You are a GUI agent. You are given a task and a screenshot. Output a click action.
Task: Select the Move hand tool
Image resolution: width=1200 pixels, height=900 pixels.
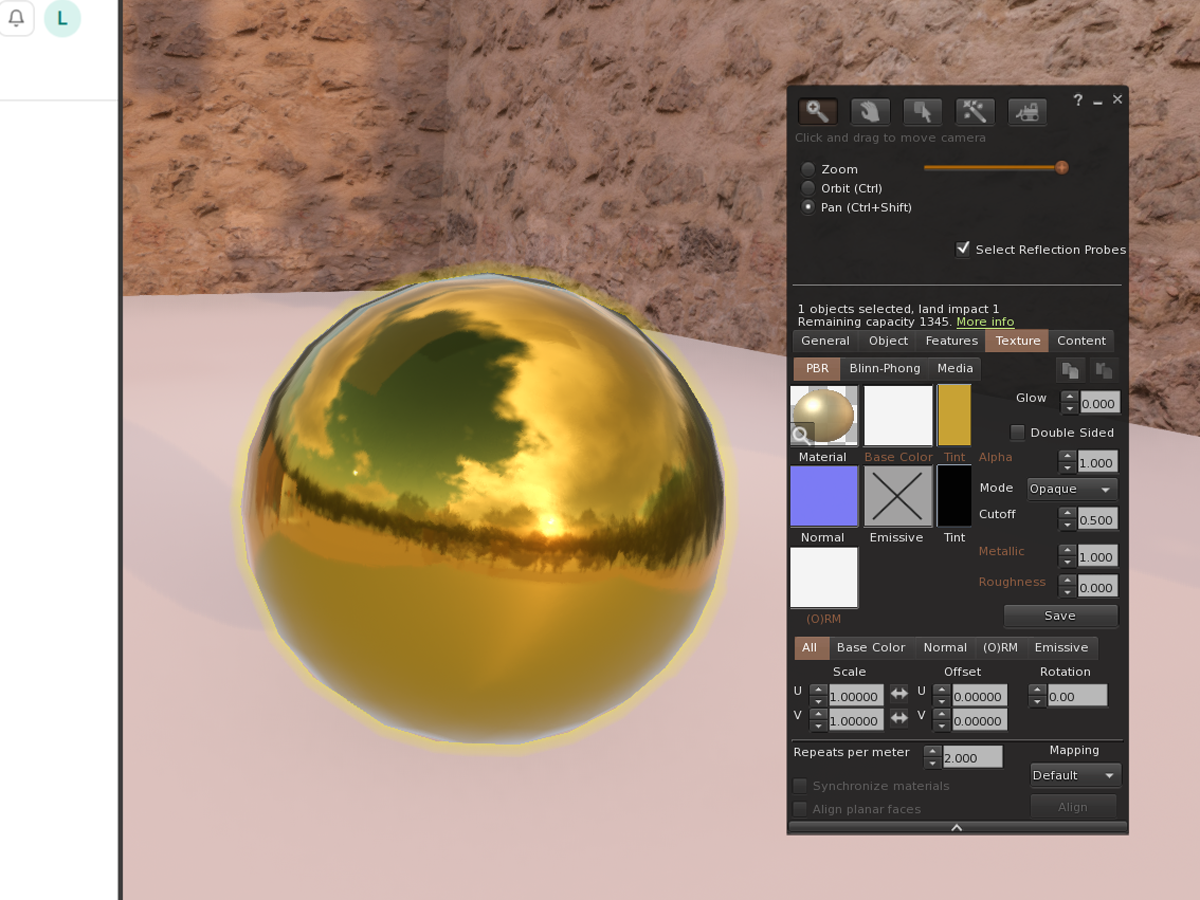tap(870, 111)
